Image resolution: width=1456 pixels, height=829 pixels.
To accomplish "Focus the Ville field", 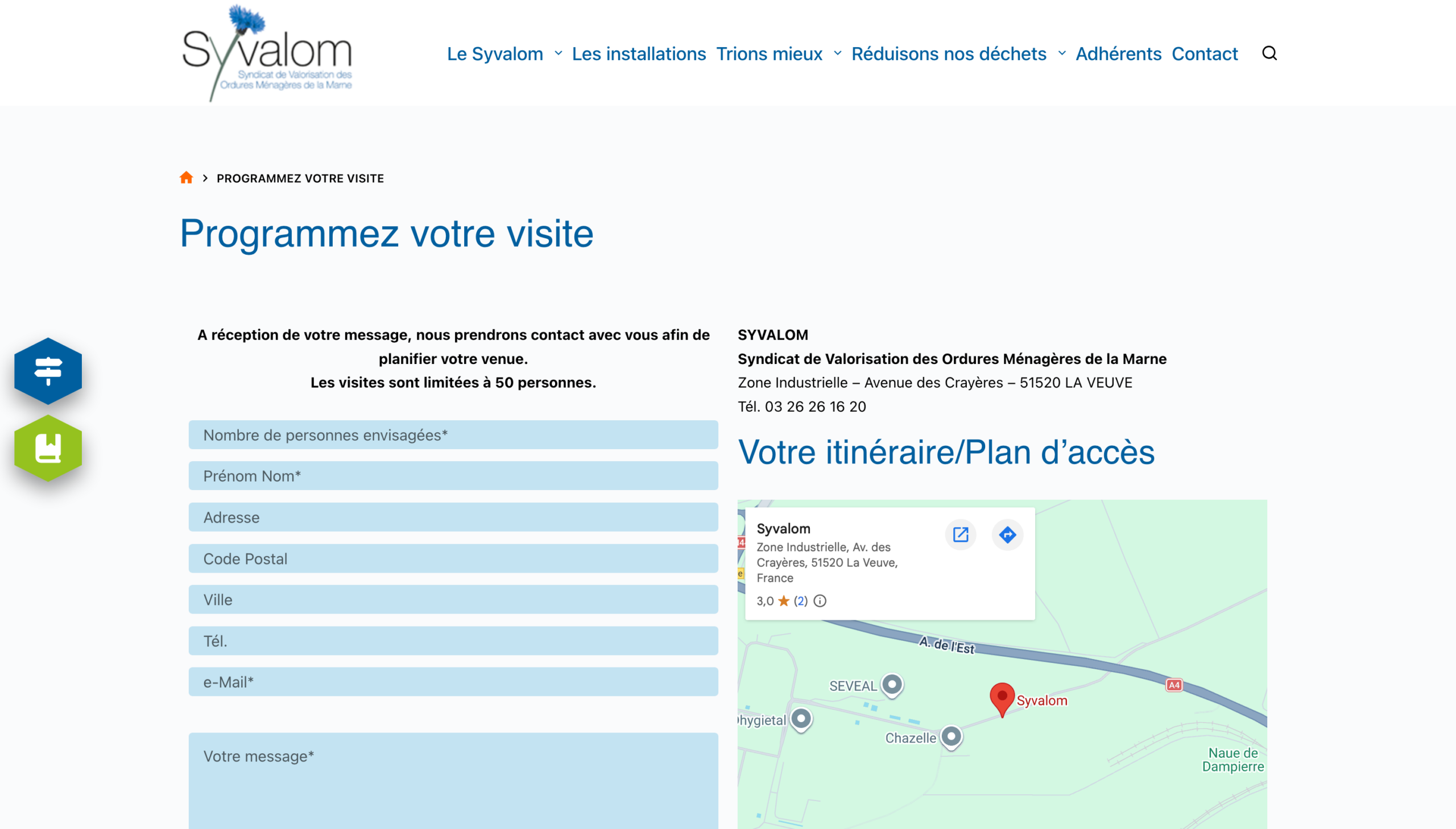I will pyautogui.click(x=453, y=599).
